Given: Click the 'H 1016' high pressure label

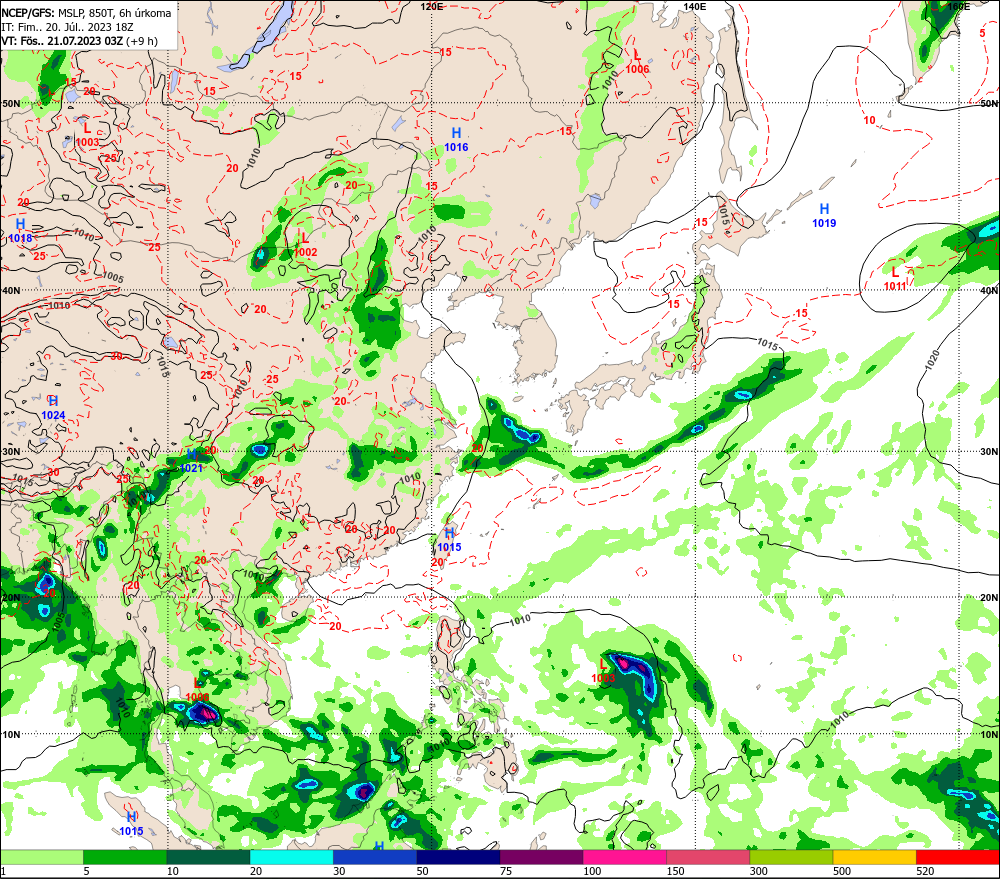Looking at the screenshot, I should click(x=456, y=140).
